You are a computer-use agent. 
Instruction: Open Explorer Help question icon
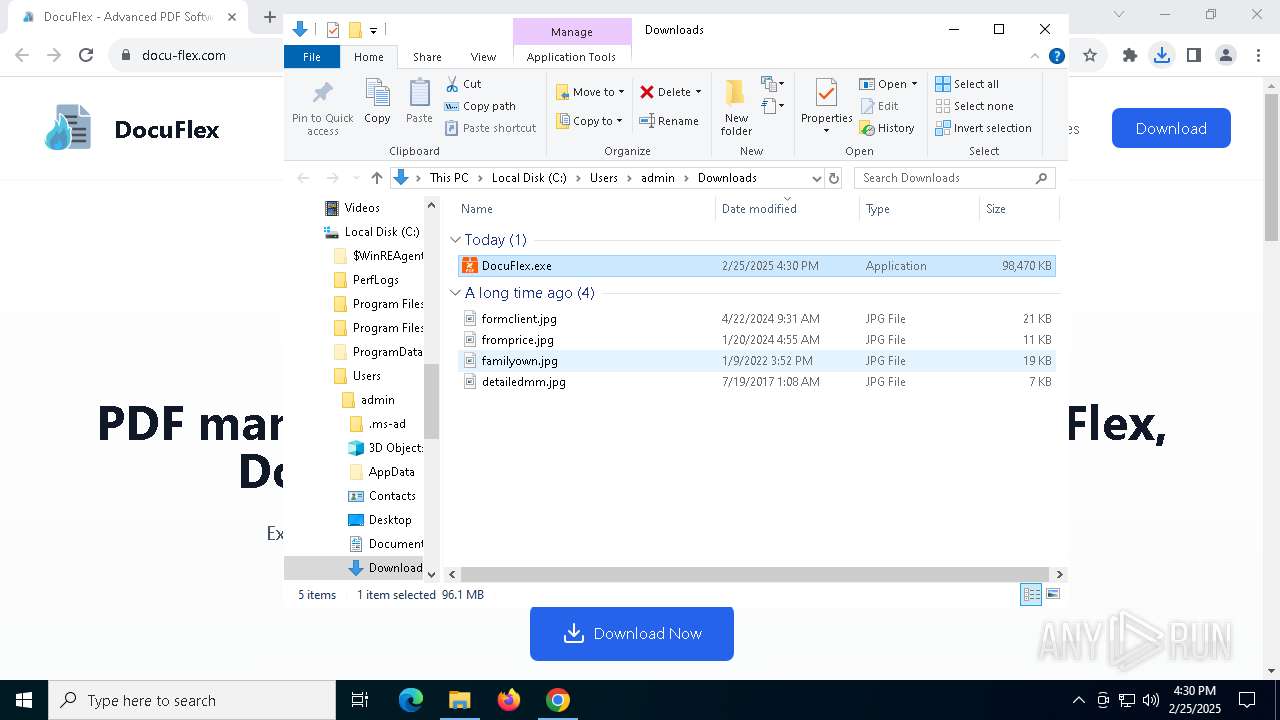coord(1056,57)
